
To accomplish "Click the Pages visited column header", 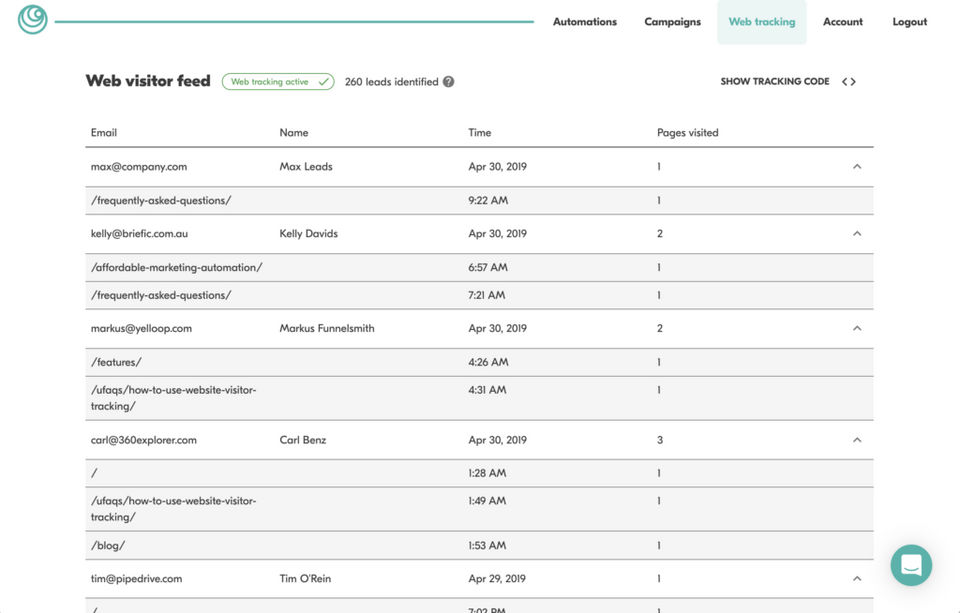I will (x=688, y=133).
